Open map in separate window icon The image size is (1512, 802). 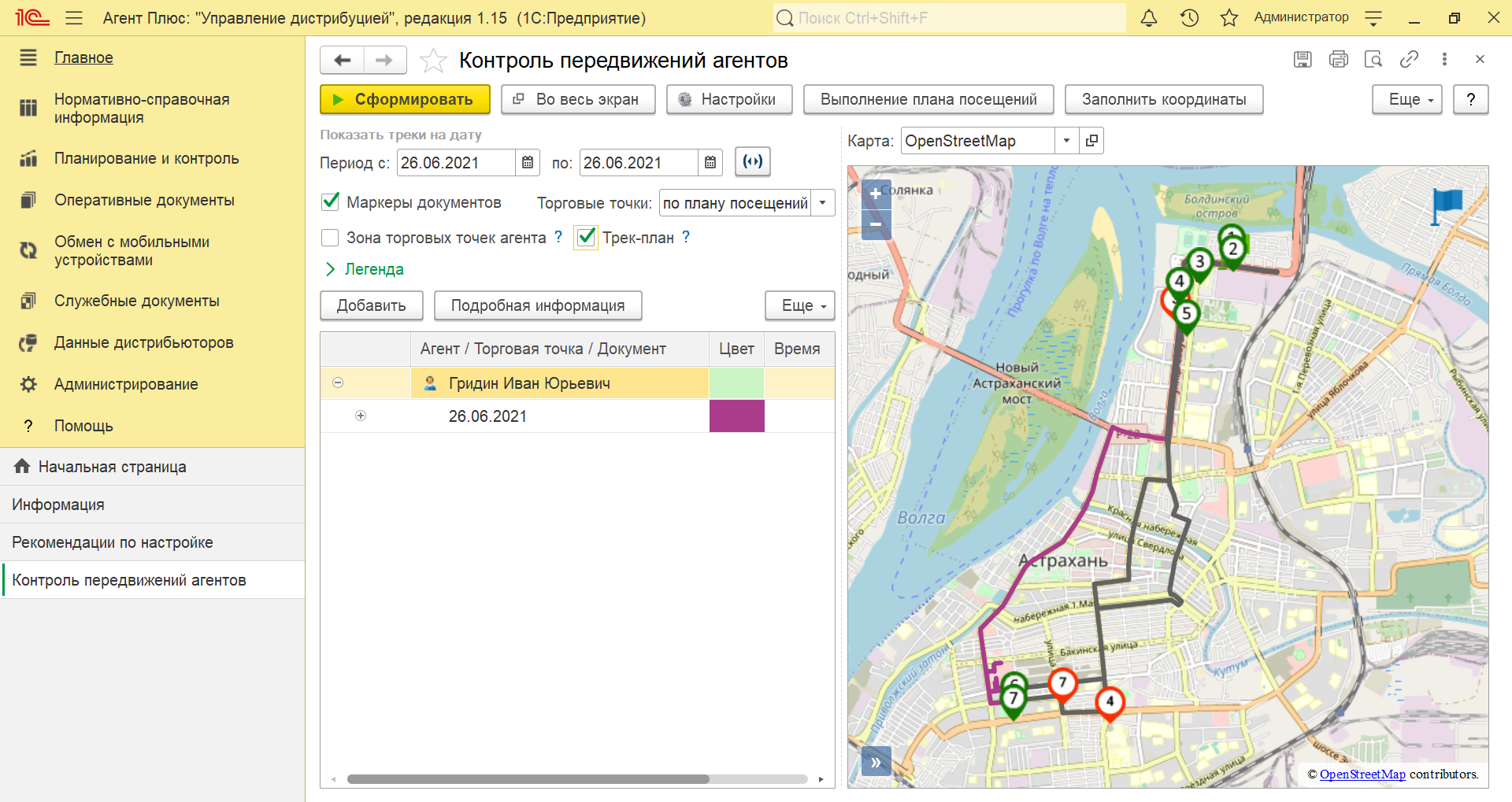1091,140
